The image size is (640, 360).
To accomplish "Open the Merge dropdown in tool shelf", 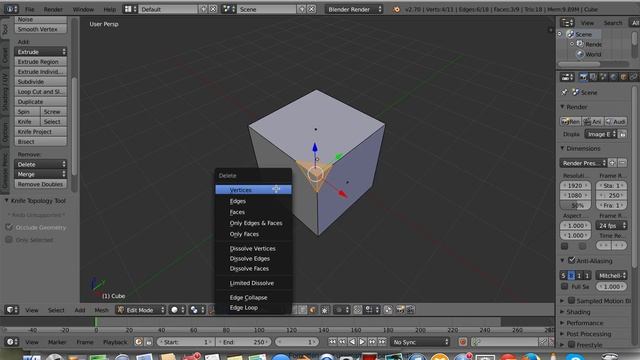I will pos(41,174).
